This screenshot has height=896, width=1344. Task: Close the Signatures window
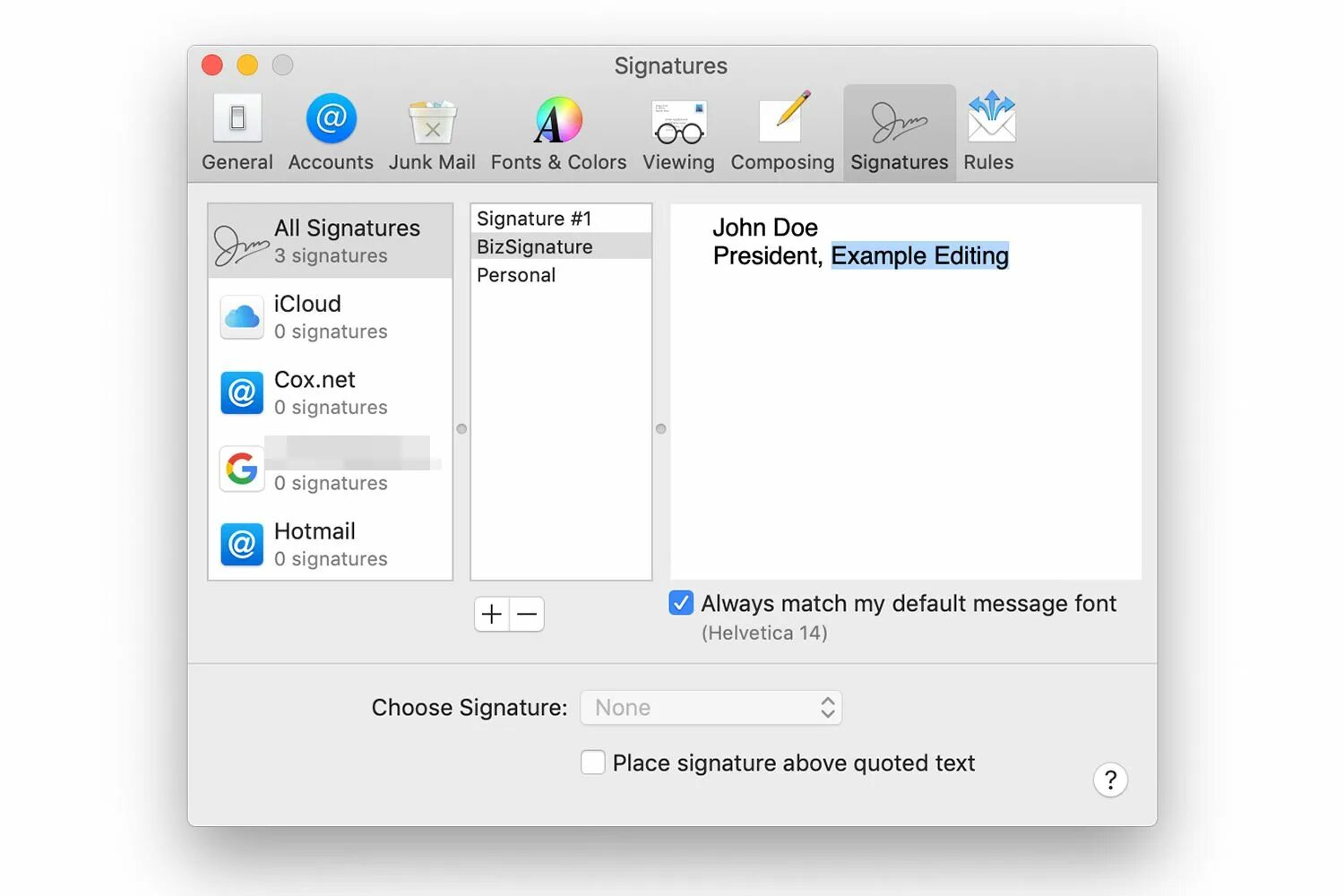[212, 65]
